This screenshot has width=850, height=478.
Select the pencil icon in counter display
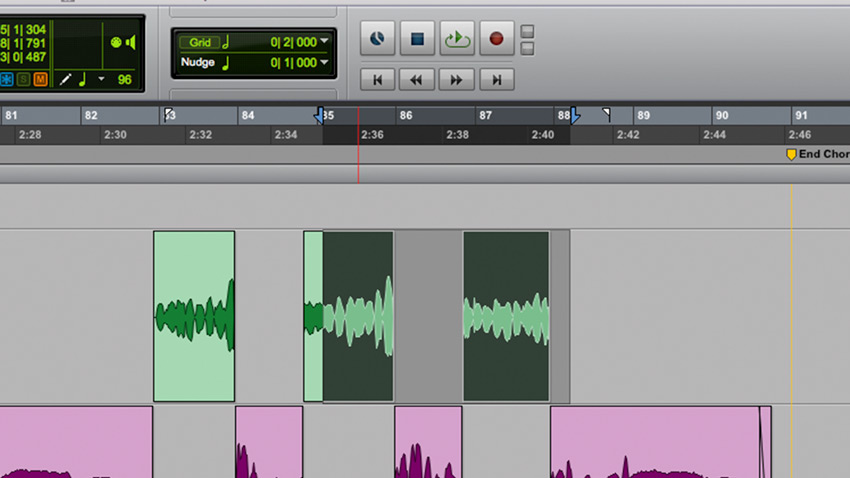(65, 80)
